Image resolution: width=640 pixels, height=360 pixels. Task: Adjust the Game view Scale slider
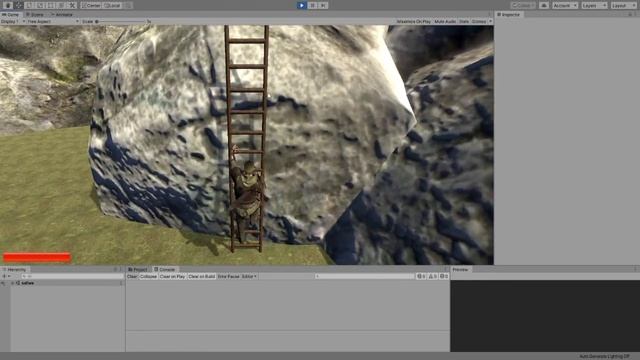(x=121, y=21)
